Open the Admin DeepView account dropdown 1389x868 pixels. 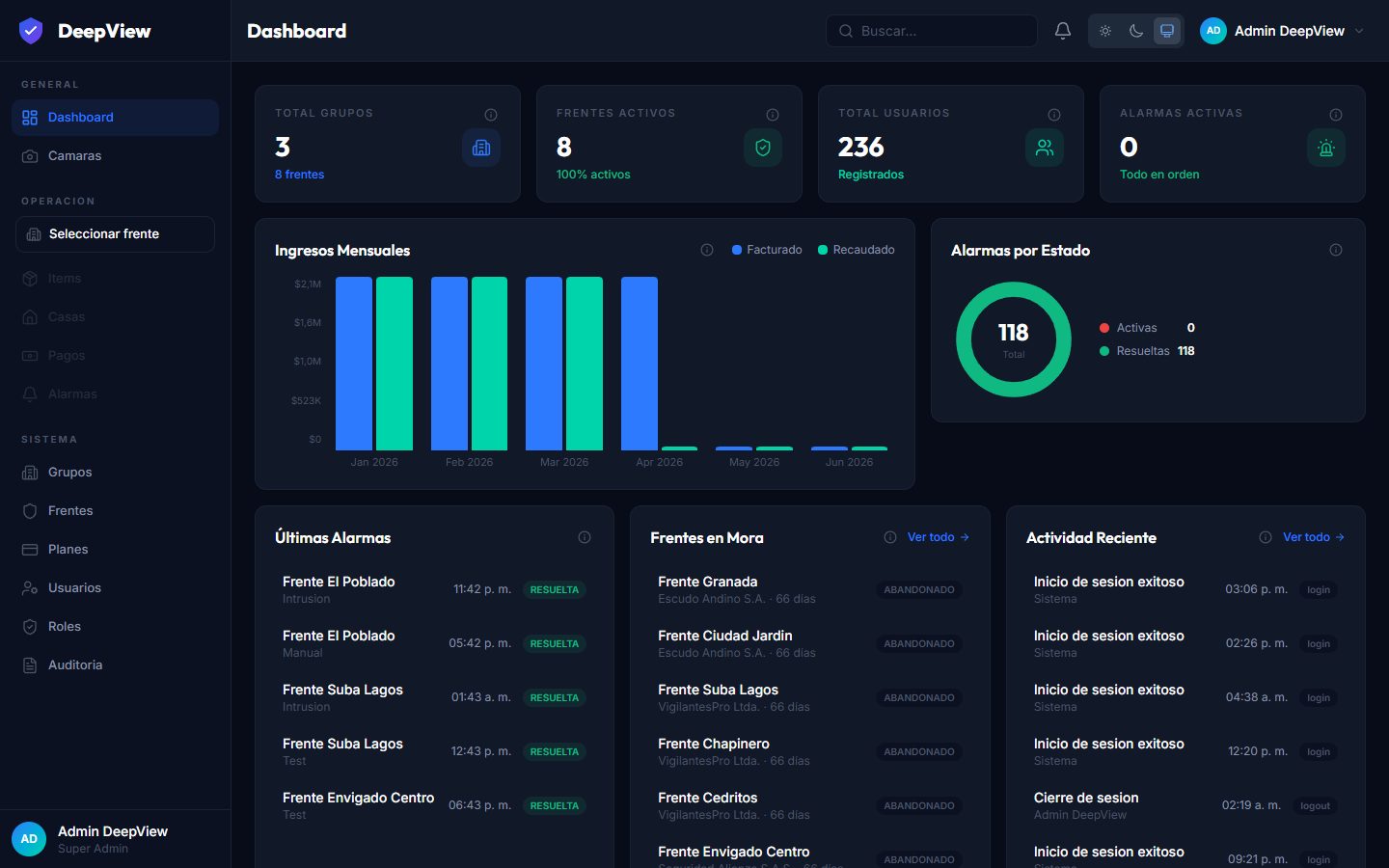click(1283, 31)
